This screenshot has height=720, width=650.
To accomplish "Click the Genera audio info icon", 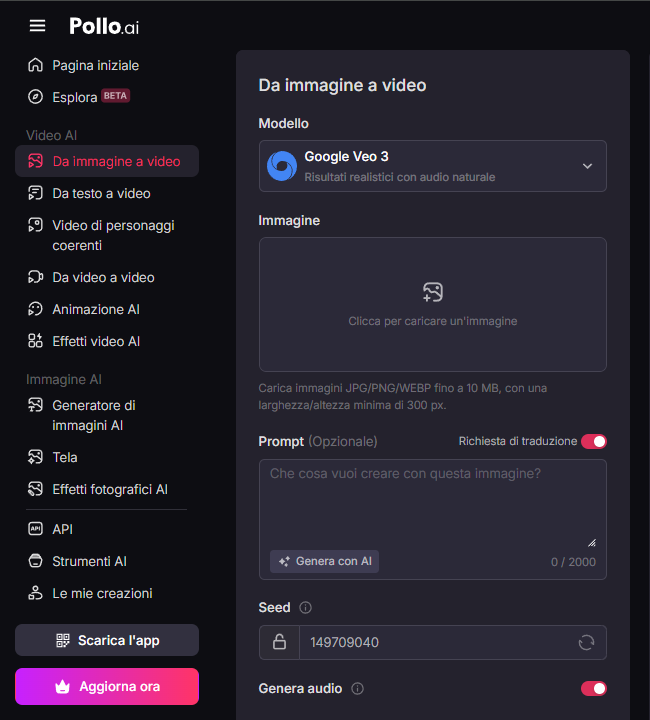I will [x=357, y=688].
